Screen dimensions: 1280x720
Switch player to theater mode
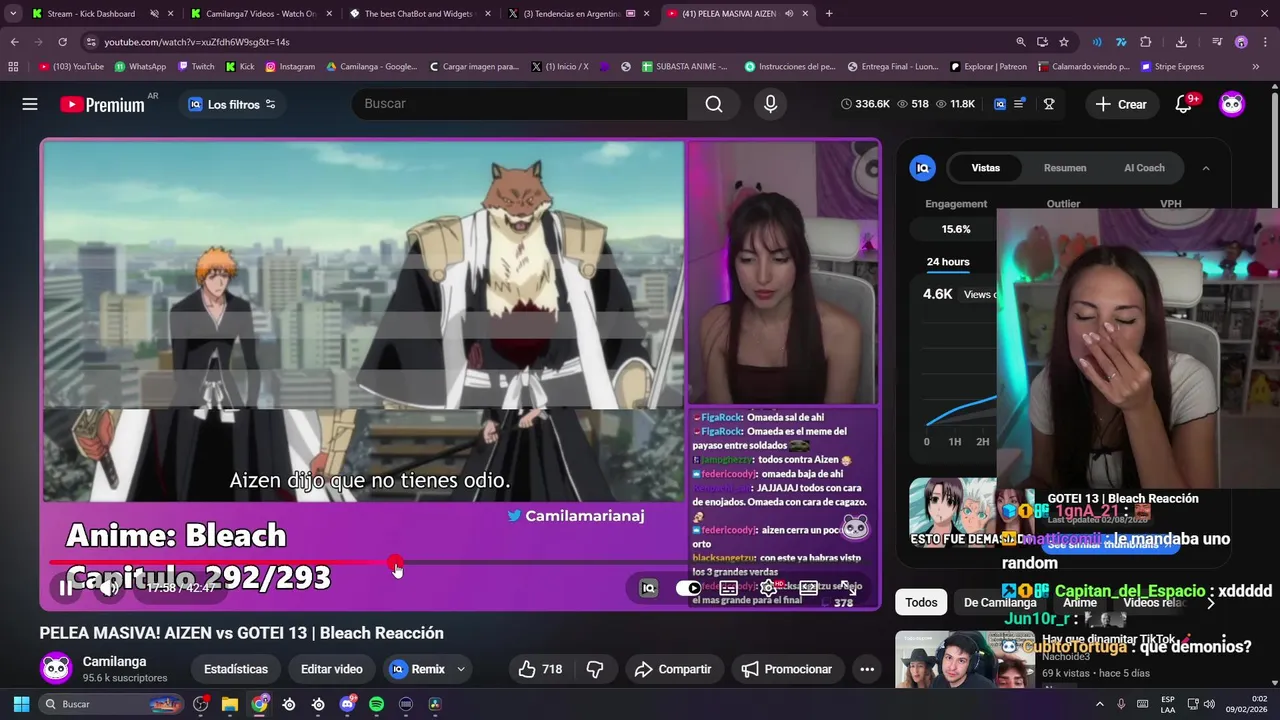(808, 588)
